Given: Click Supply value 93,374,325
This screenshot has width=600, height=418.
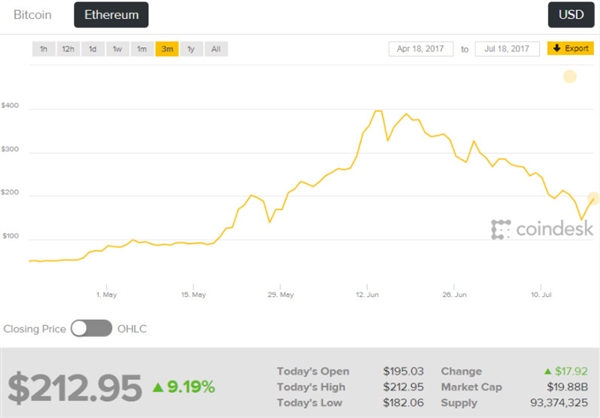Looking at the screenshot, I should 559,403.
